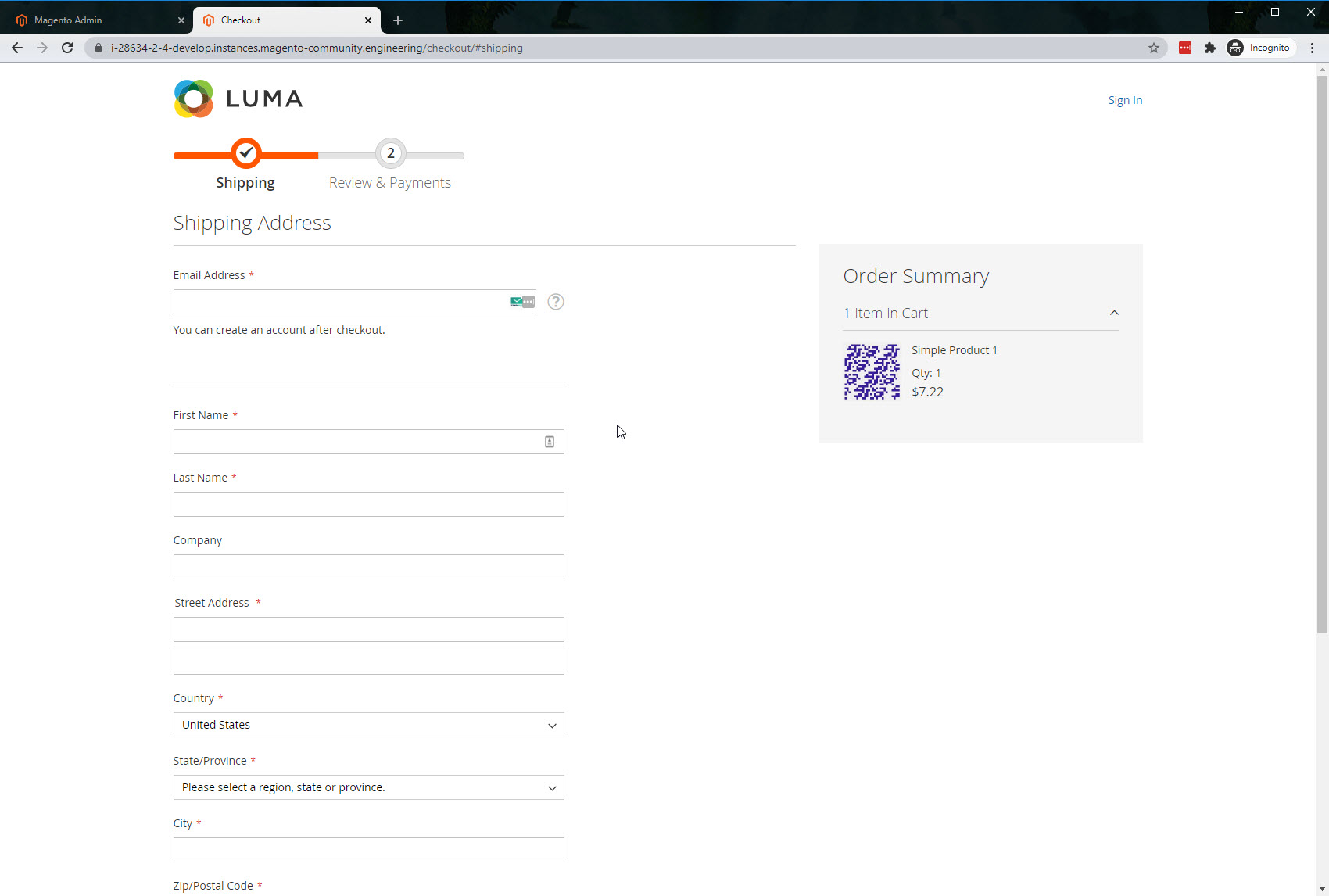Click the $7.22 price text
Image resolution: width=1329 pixels, height=896 pixels.
pyautogui.click(x=928, y=392)
